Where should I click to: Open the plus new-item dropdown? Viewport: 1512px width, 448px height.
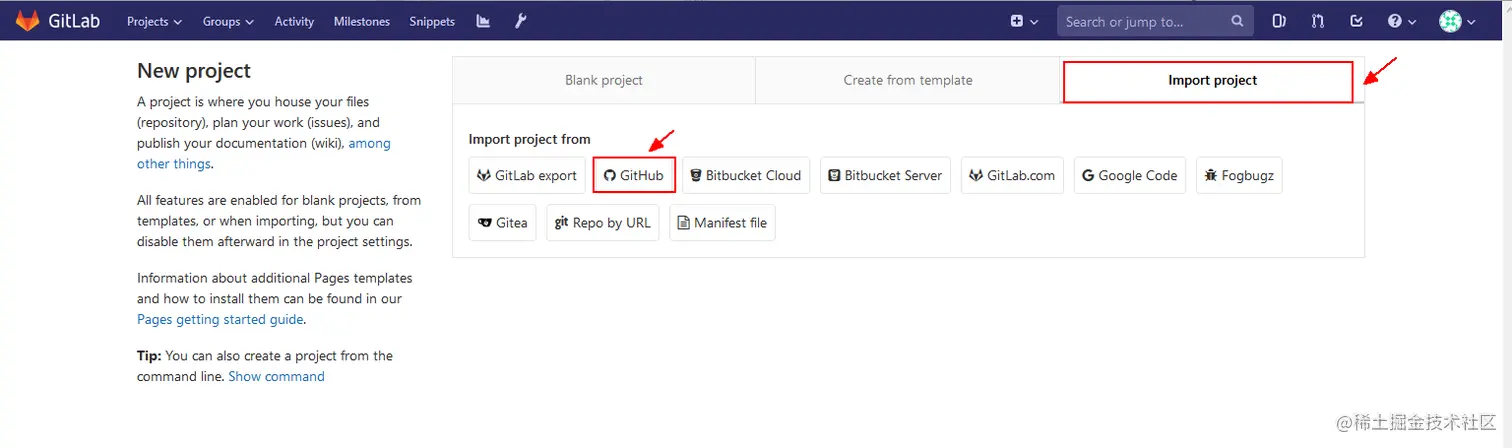click(1024, 21)
